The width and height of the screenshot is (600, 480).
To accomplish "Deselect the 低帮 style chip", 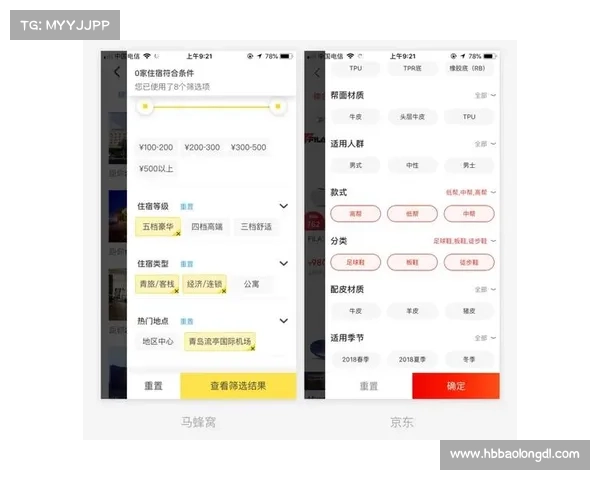I will [412, 214].
